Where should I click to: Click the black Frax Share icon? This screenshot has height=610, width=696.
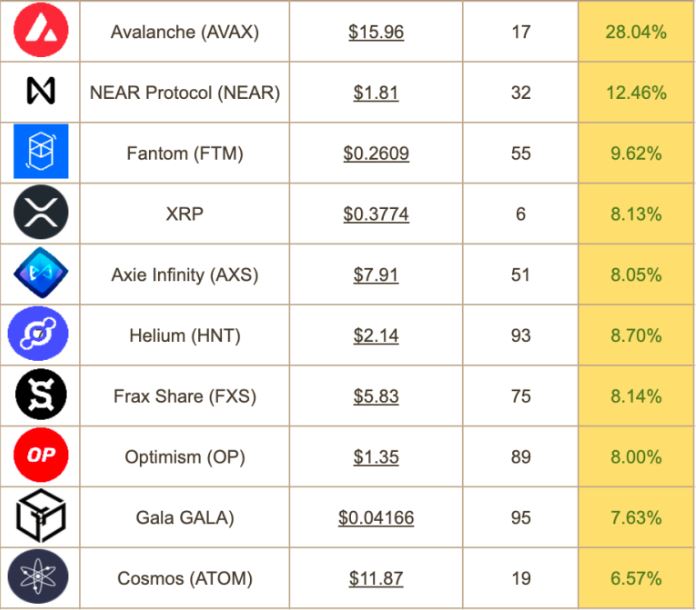point(41,394)
